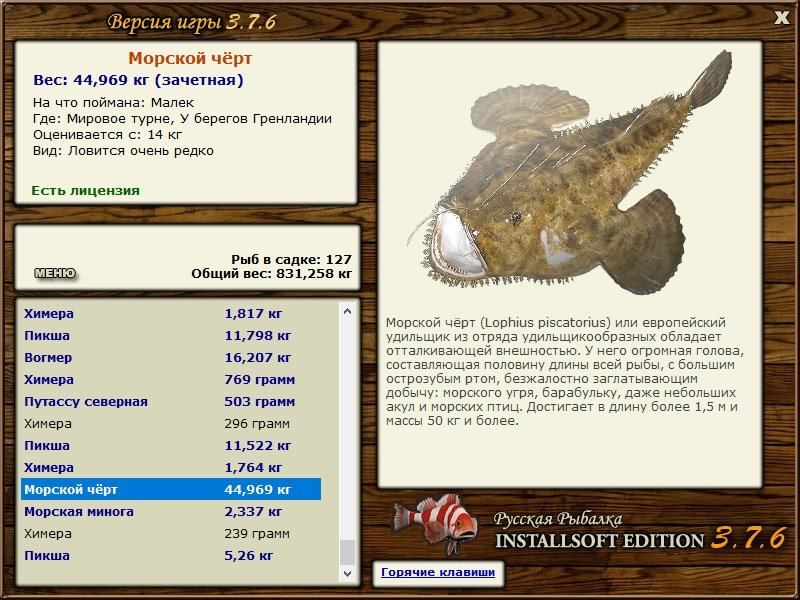Select Пикша 11,798 кг row
Image resolution: width=800 pixels, height=600 pixels.
tap(171, 335)
